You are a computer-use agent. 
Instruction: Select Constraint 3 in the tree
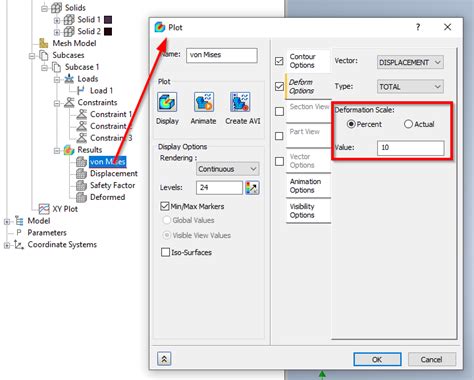coord(111,138)
